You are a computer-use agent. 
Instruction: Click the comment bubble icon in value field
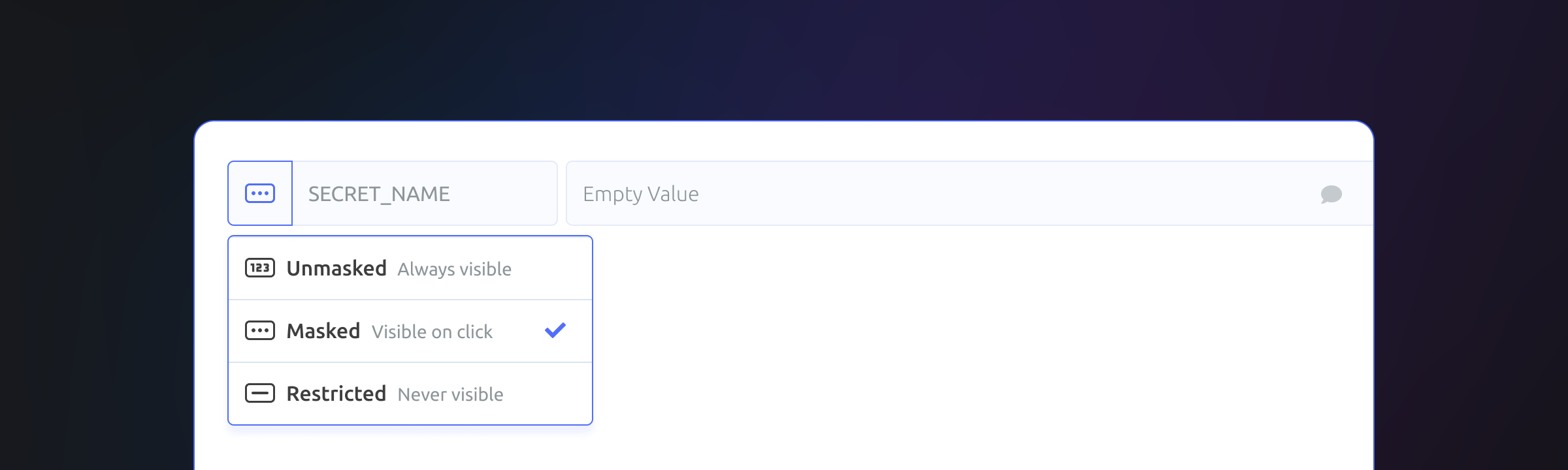pos(1331,194)
